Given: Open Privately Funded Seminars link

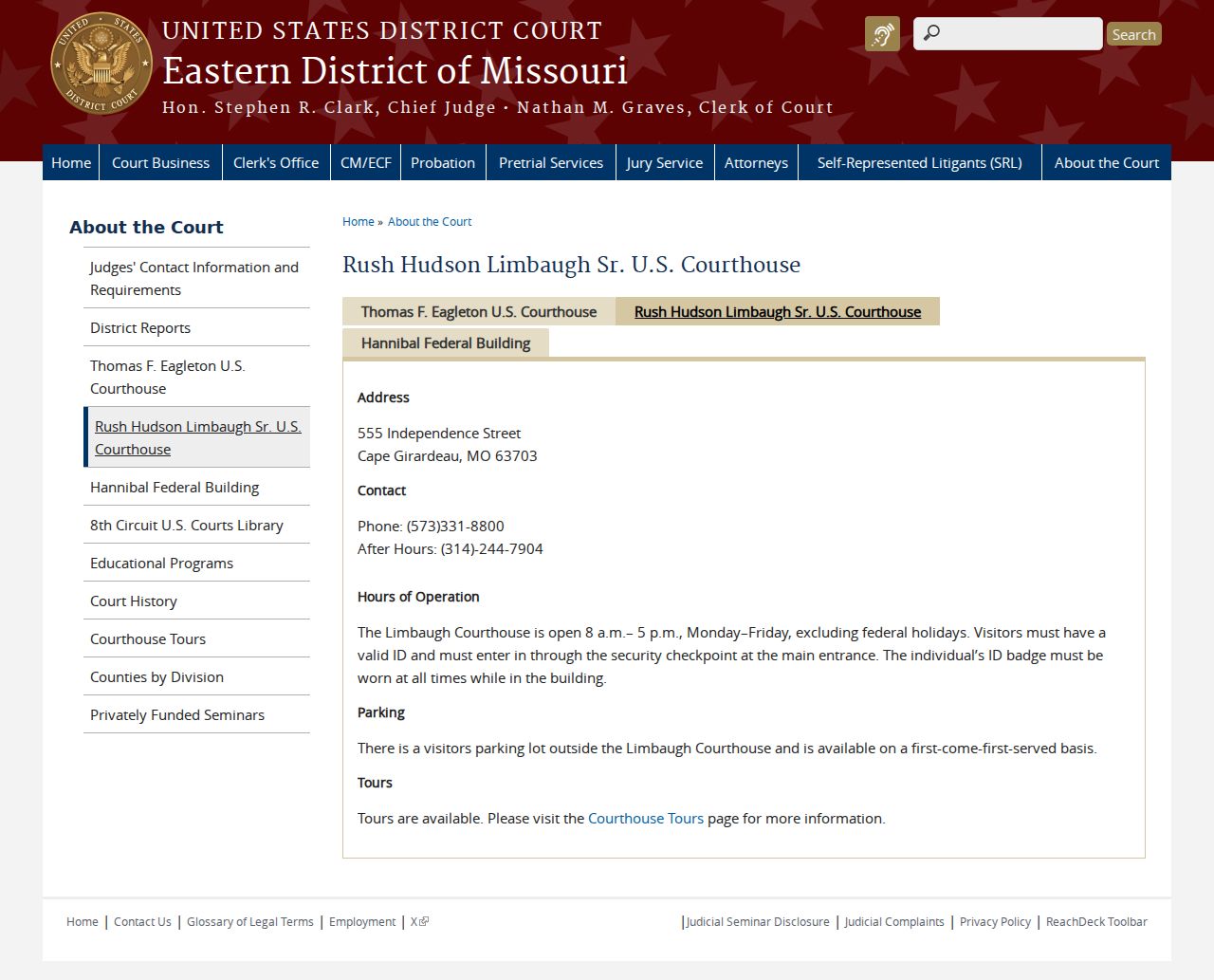Looking at the screenshot, I should coord(196,714).
